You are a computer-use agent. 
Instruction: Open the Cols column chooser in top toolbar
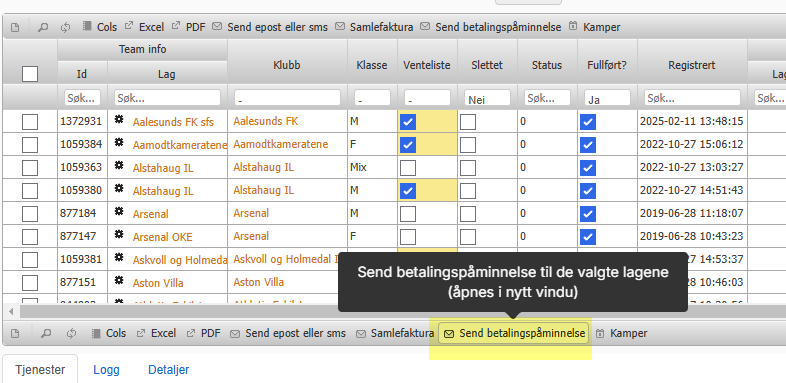[100, 27]
